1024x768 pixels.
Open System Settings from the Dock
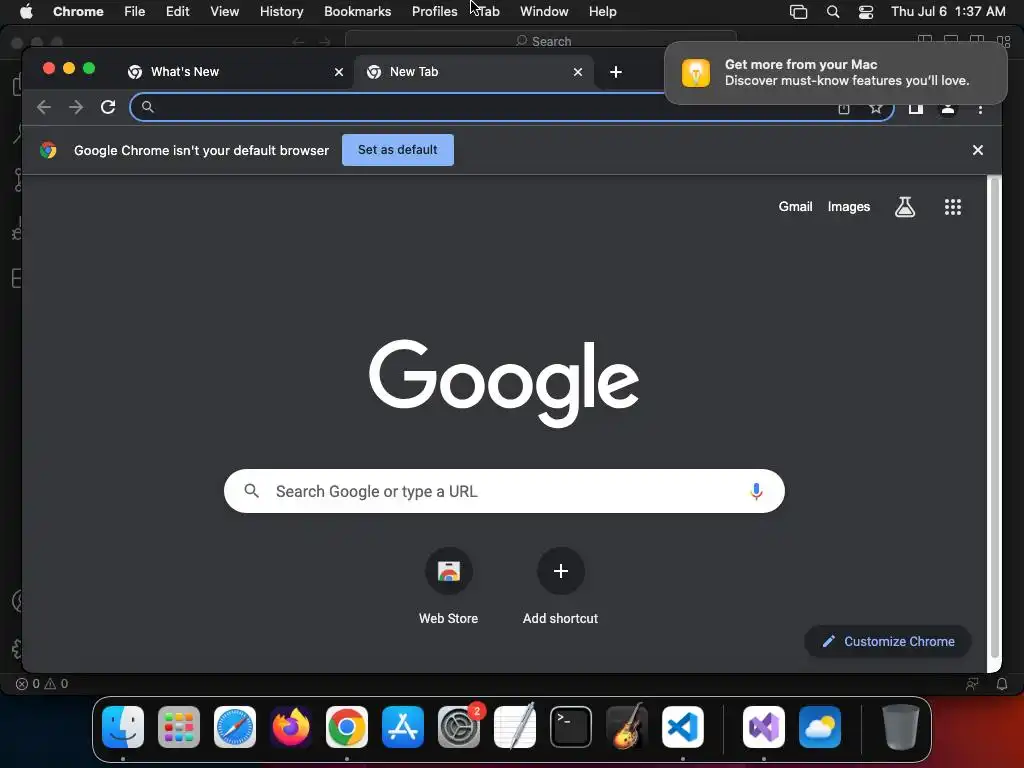click(459, 727)
